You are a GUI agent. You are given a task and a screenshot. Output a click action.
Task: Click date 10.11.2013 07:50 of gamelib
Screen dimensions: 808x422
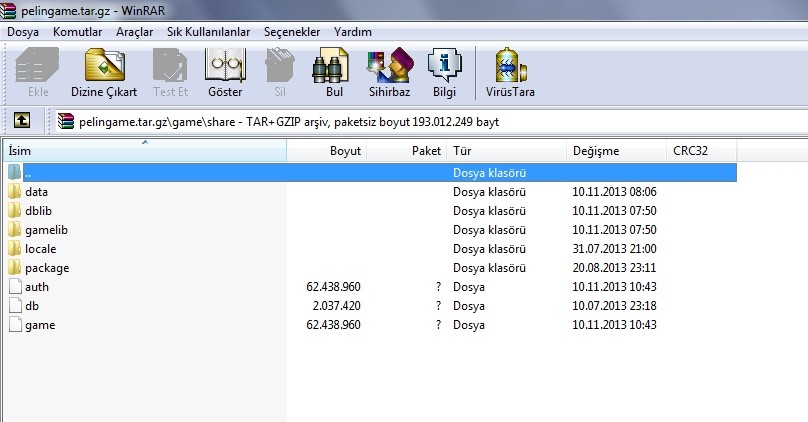tap(614, 230)
